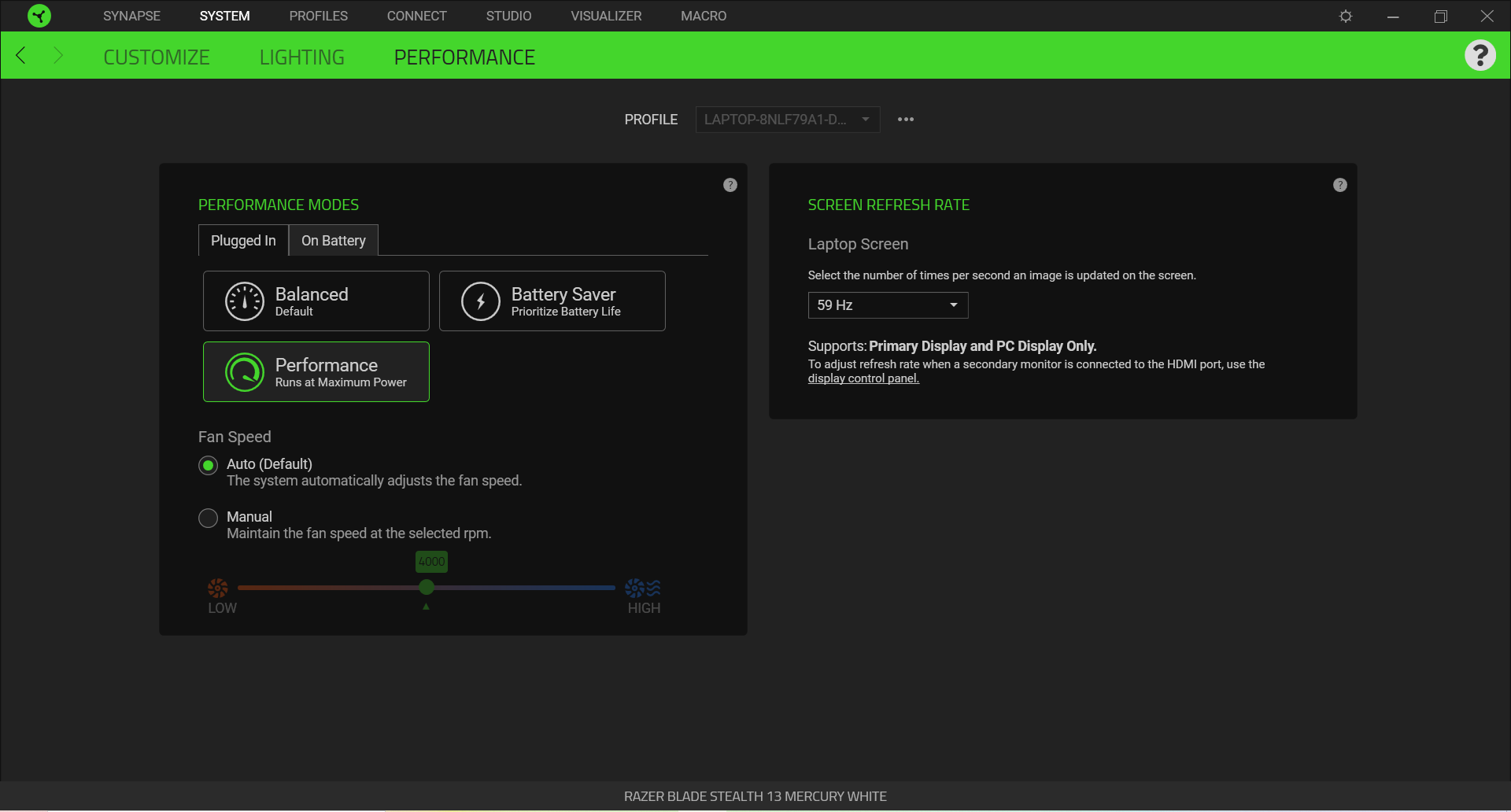Maximize the Synapse window

[1440, 16]
